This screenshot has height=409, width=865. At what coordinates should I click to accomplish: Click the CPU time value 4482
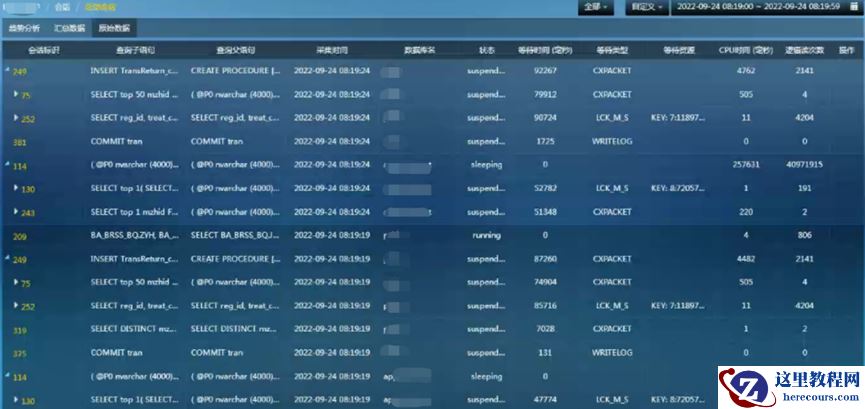click(746, 259)
